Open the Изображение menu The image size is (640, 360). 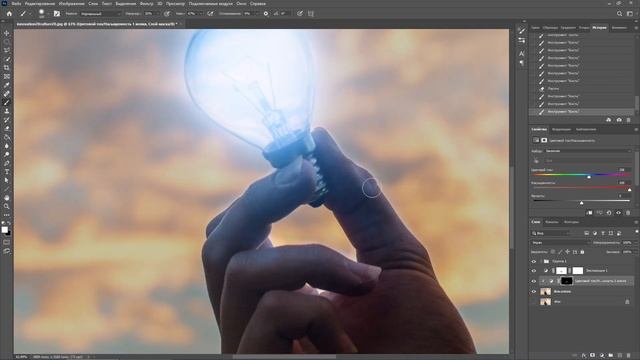[x=71, y=3]
